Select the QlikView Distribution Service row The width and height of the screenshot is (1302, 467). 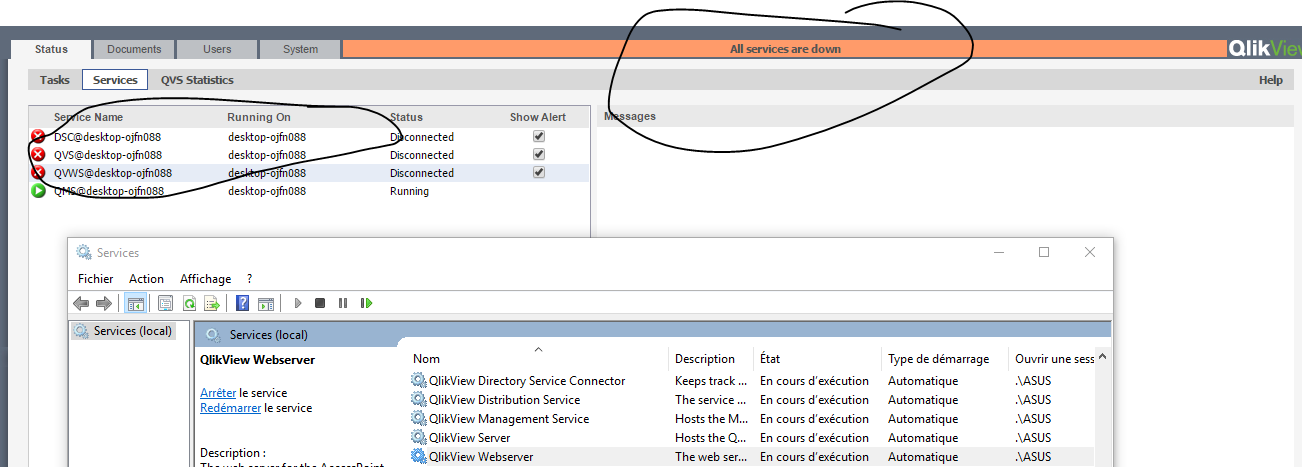click(x=752, y=399)
